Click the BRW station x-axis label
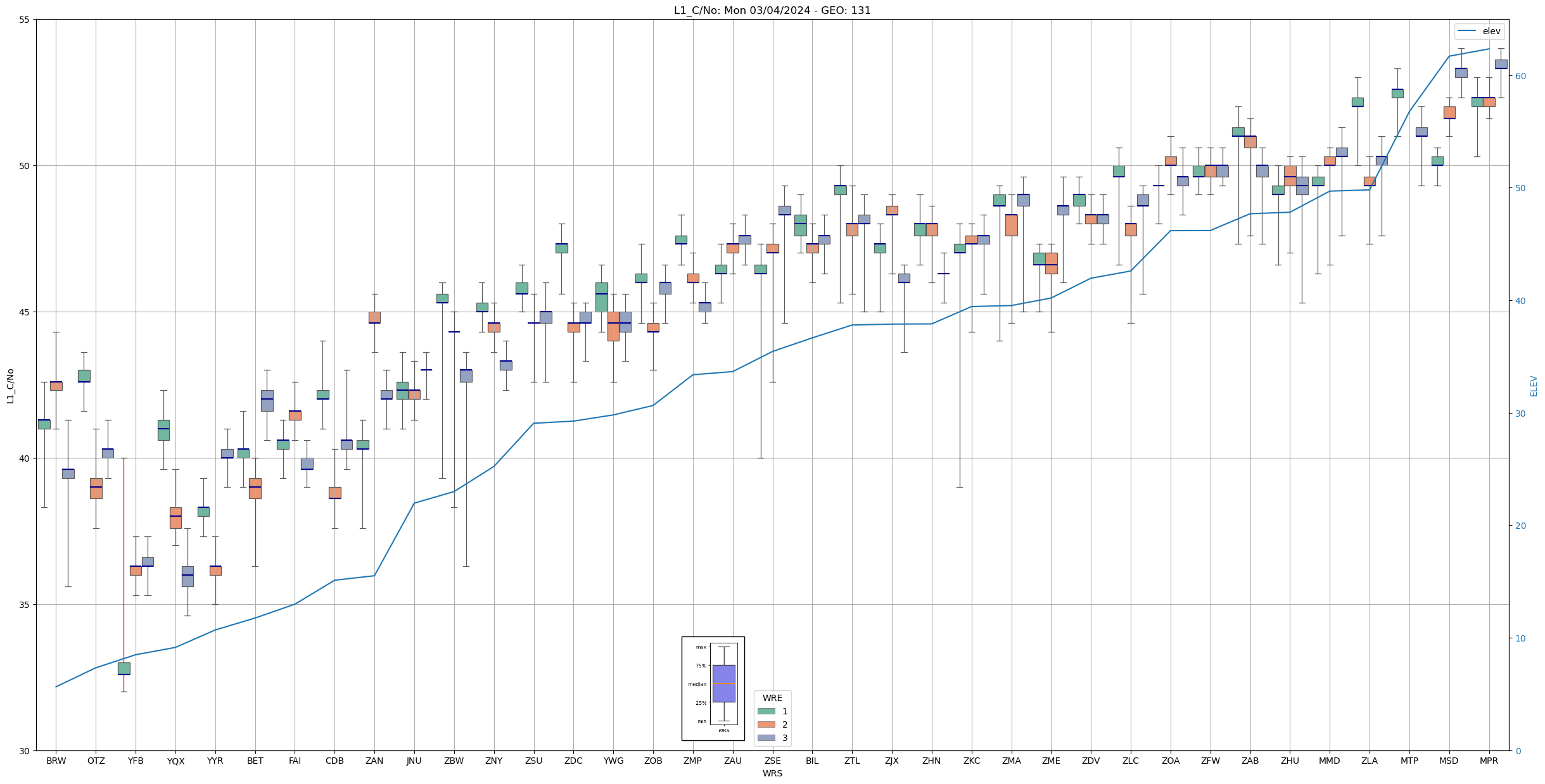Viewport: 1545px width, 784px height. tap(56, 761)
